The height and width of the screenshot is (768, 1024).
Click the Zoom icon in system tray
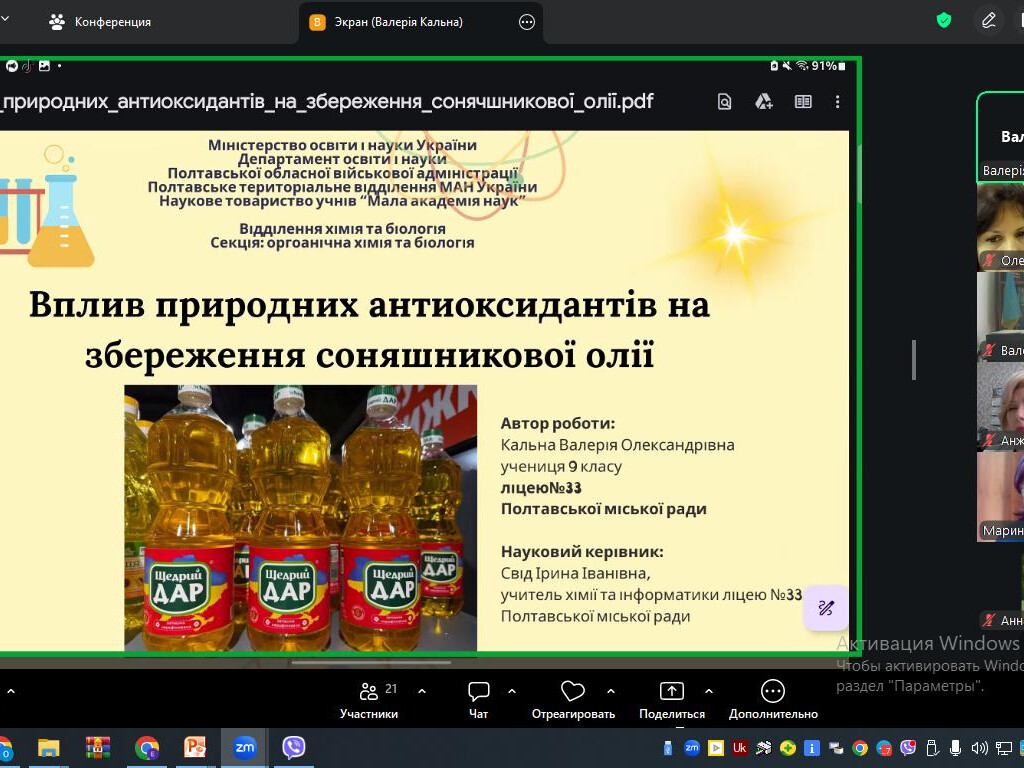point(692,748)
